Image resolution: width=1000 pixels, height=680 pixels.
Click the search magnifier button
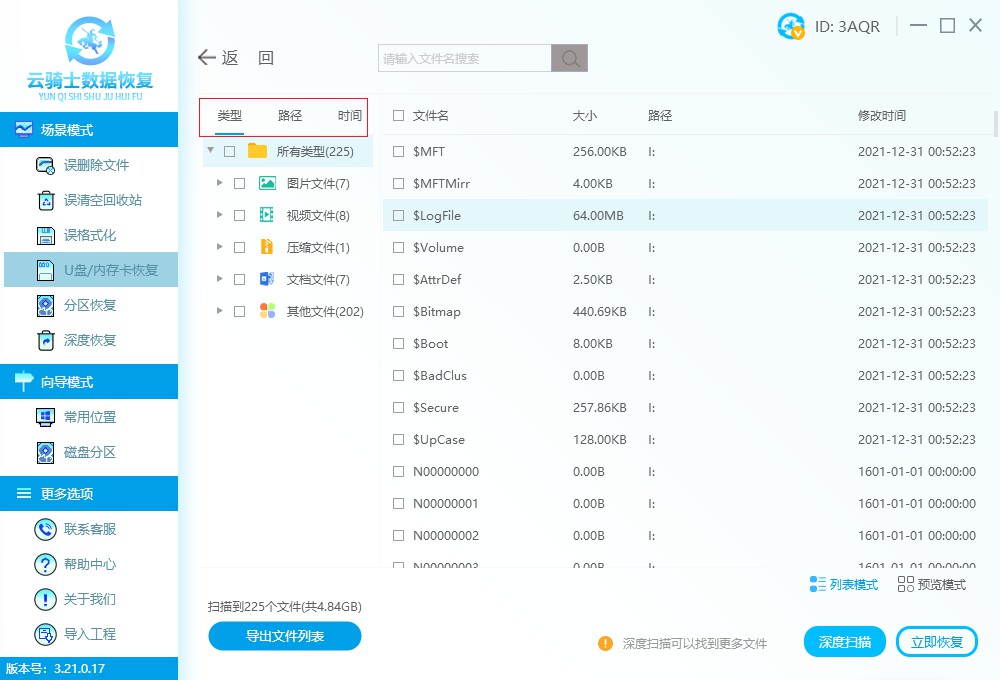click(570, 58)
